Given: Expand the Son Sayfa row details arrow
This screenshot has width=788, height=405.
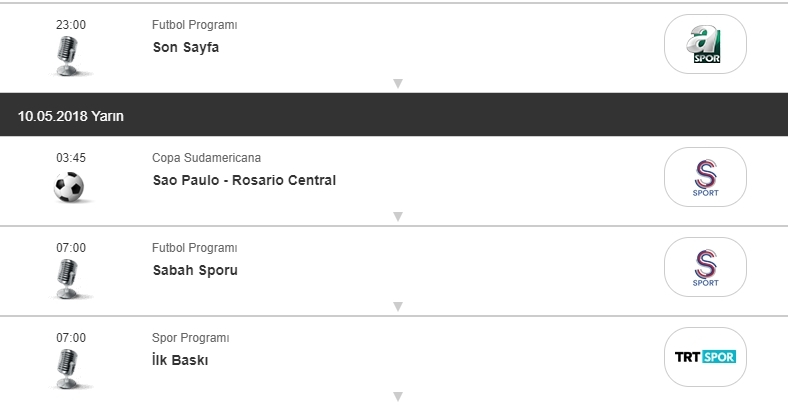Looking at the screenshot, I should [397, 83].
